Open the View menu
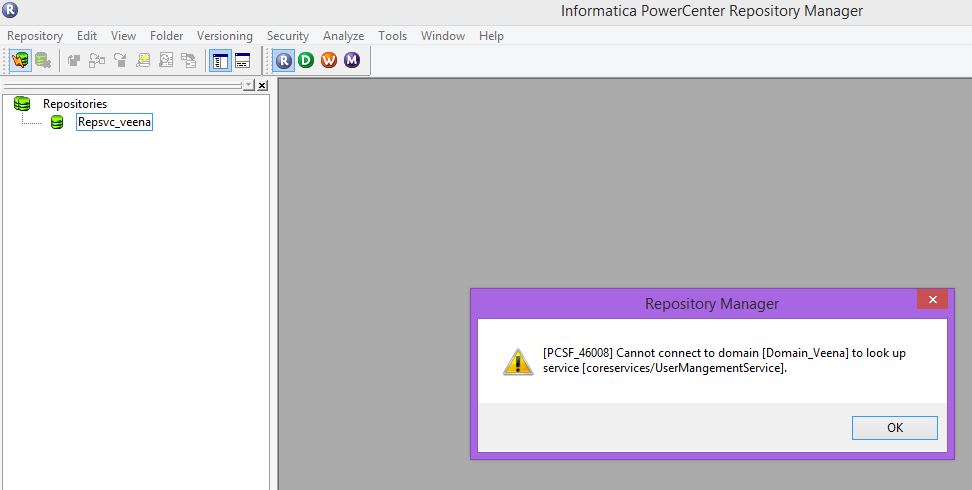The image size is (972, 490). (x=123, y=36)
